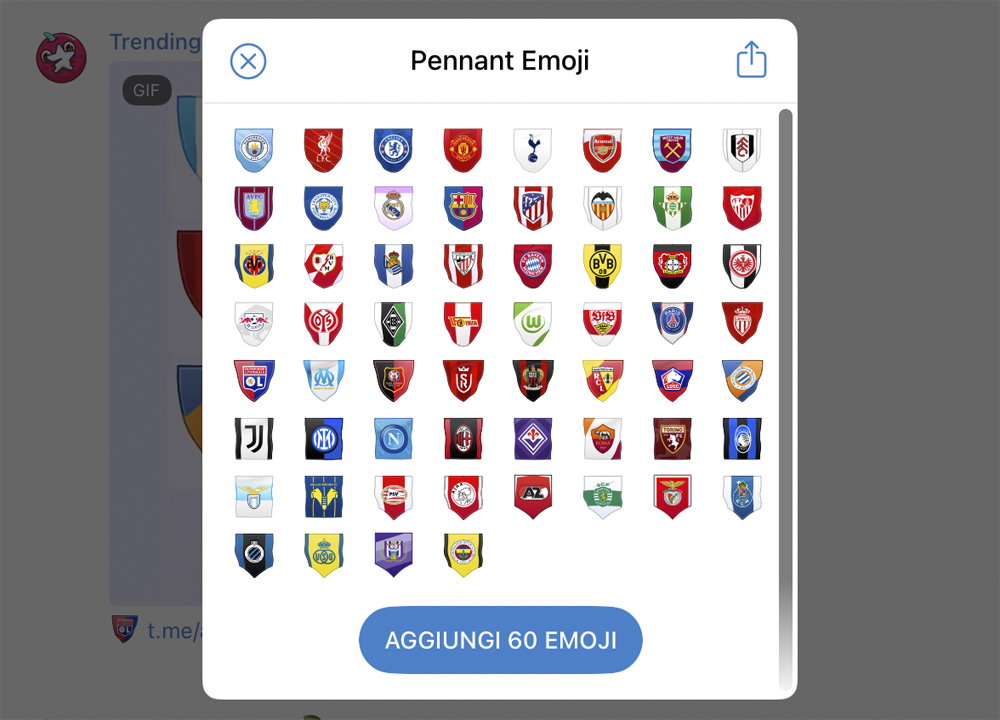This screenshot has height=720, width=1000.
Task: Select the Juventus black-and-white pennant
Action: point(254,439)
